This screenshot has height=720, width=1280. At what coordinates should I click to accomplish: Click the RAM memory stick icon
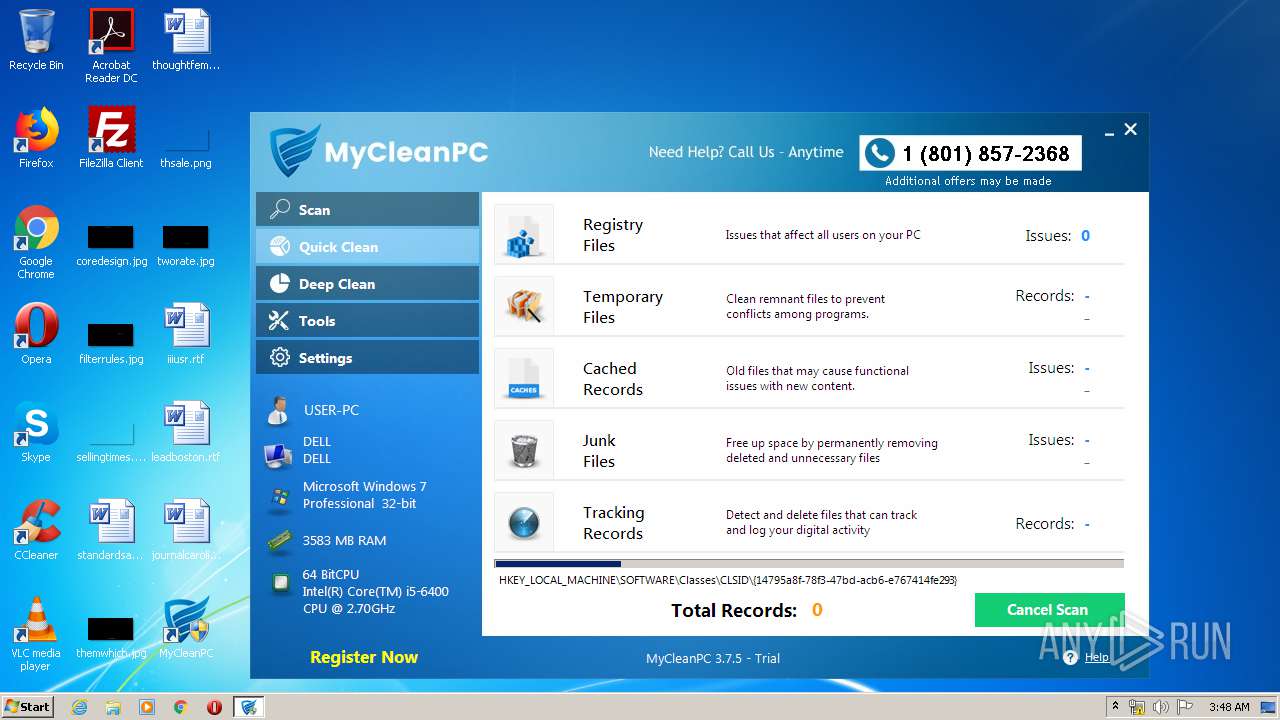tap(279, 541)
